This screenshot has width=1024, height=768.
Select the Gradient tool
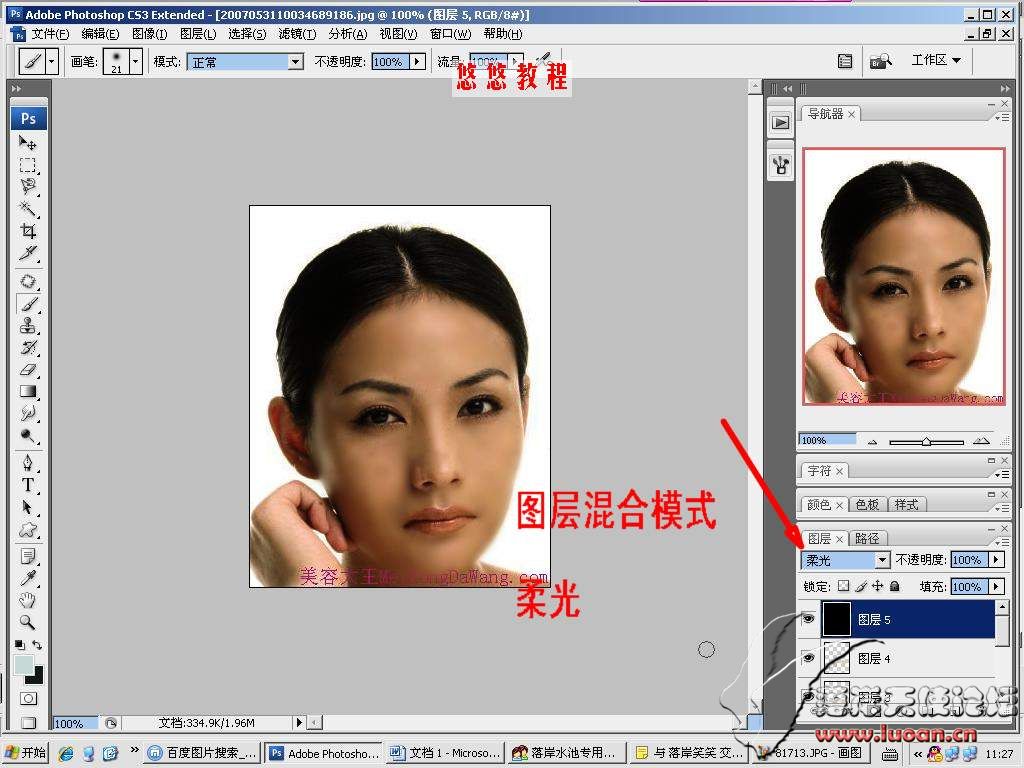point(27,391)
